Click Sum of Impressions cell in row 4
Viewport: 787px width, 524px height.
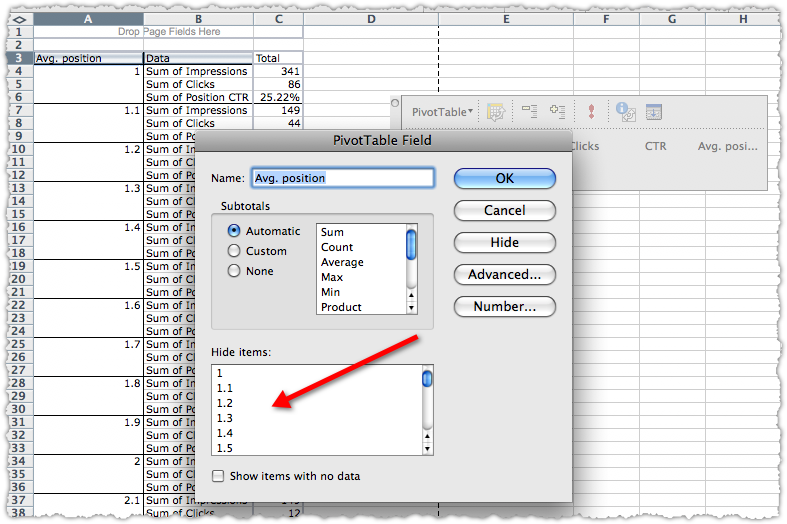pos(198,71)
